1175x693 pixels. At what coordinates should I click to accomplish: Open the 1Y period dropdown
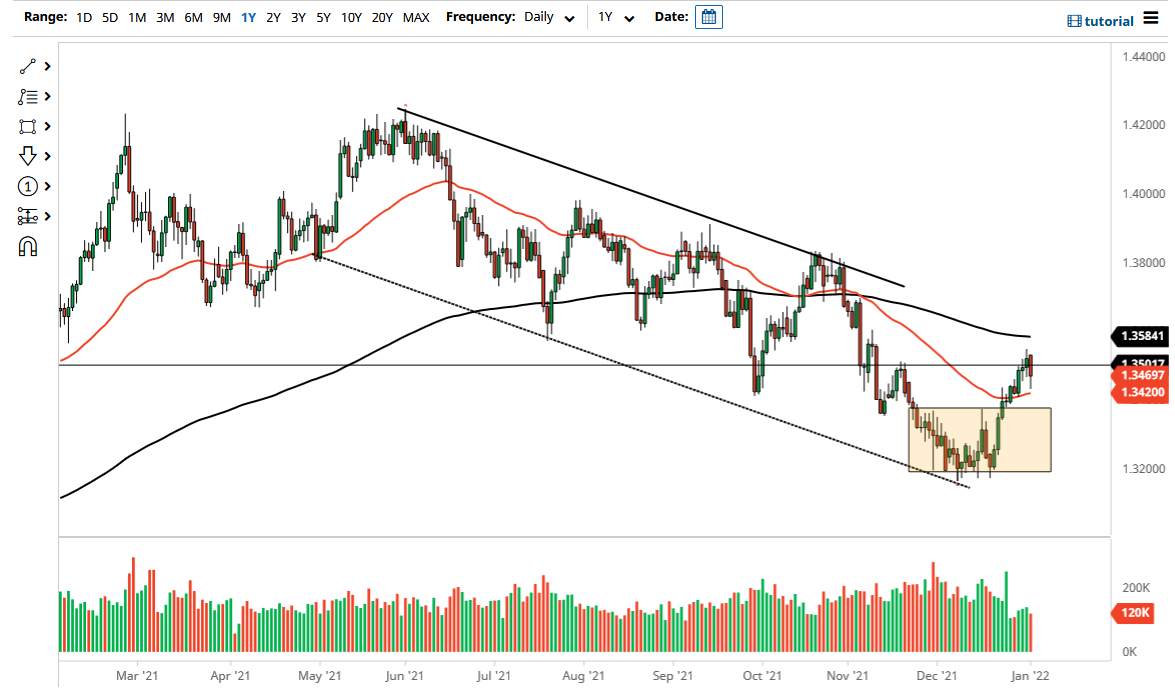pyautogui.click(x=618, y=17)
